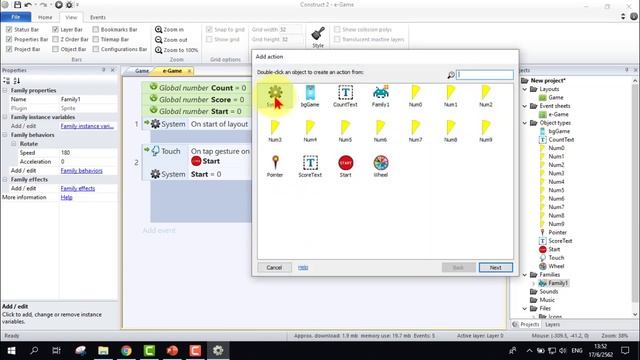Select the Num4 sprite icon
640x360 pixels.
pos(310,131)
